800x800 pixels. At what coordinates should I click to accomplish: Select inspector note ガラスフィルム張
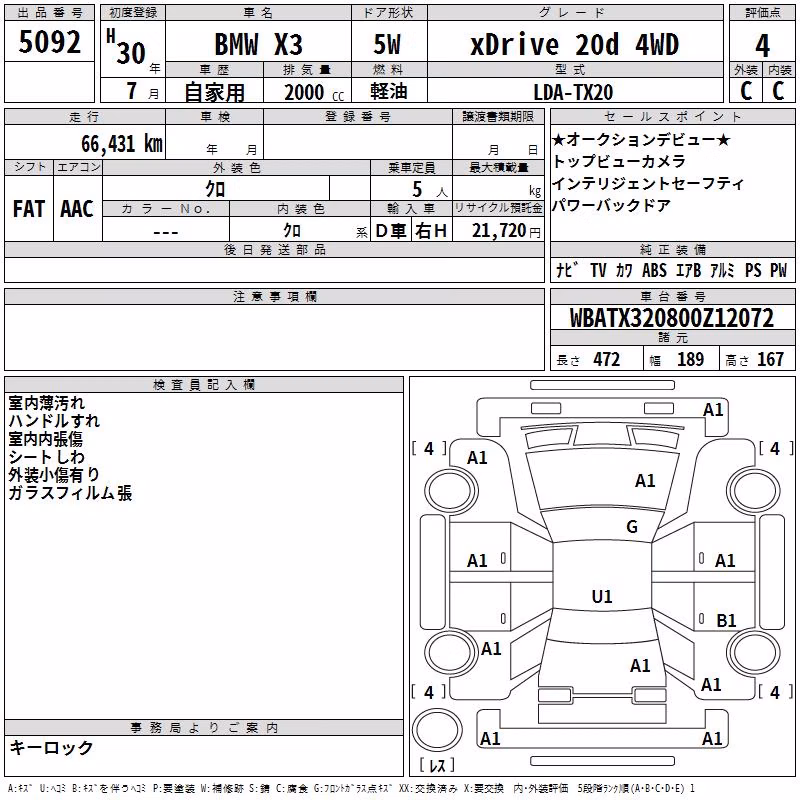[70, 493]
